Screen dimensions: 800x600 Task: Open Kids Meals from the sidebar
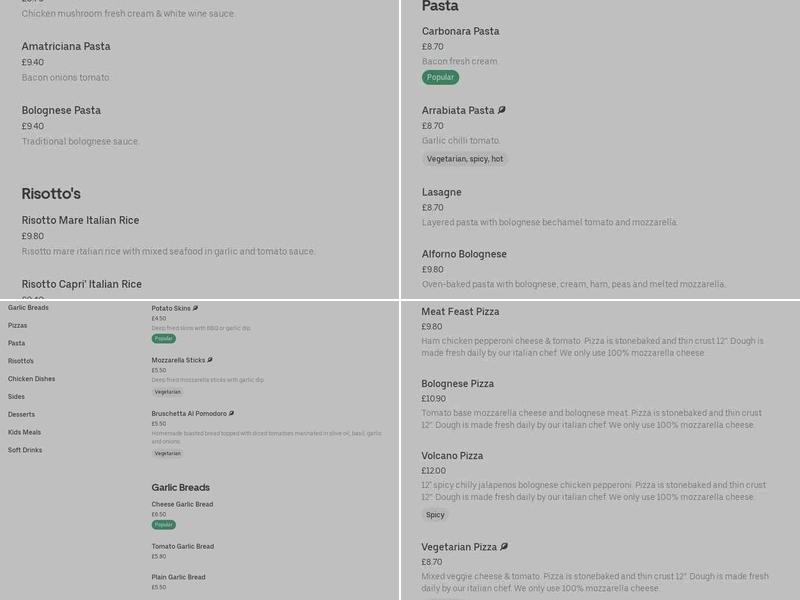[25, 432]
